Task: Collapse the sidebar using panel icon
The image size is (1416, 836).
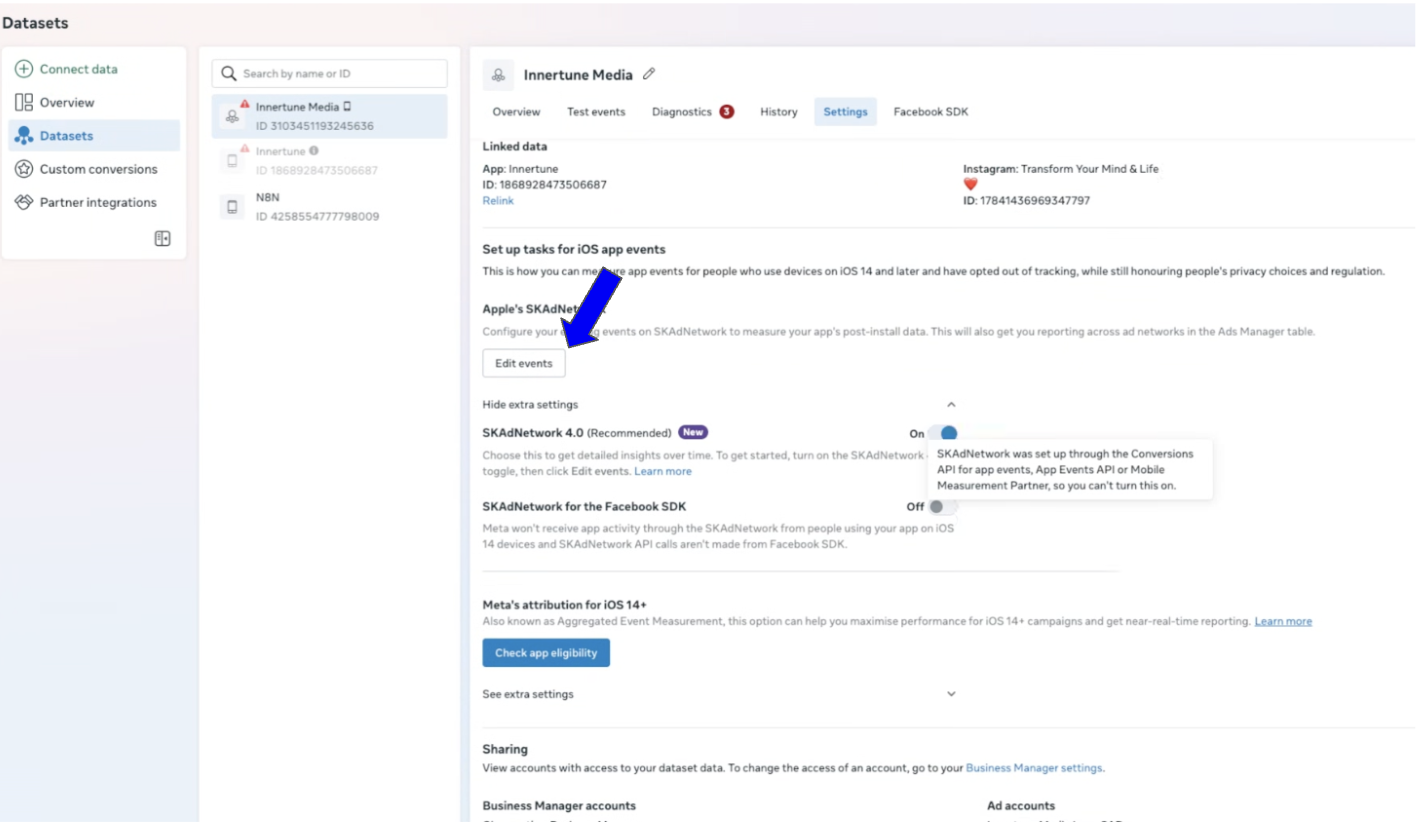Action: point(162,238)
